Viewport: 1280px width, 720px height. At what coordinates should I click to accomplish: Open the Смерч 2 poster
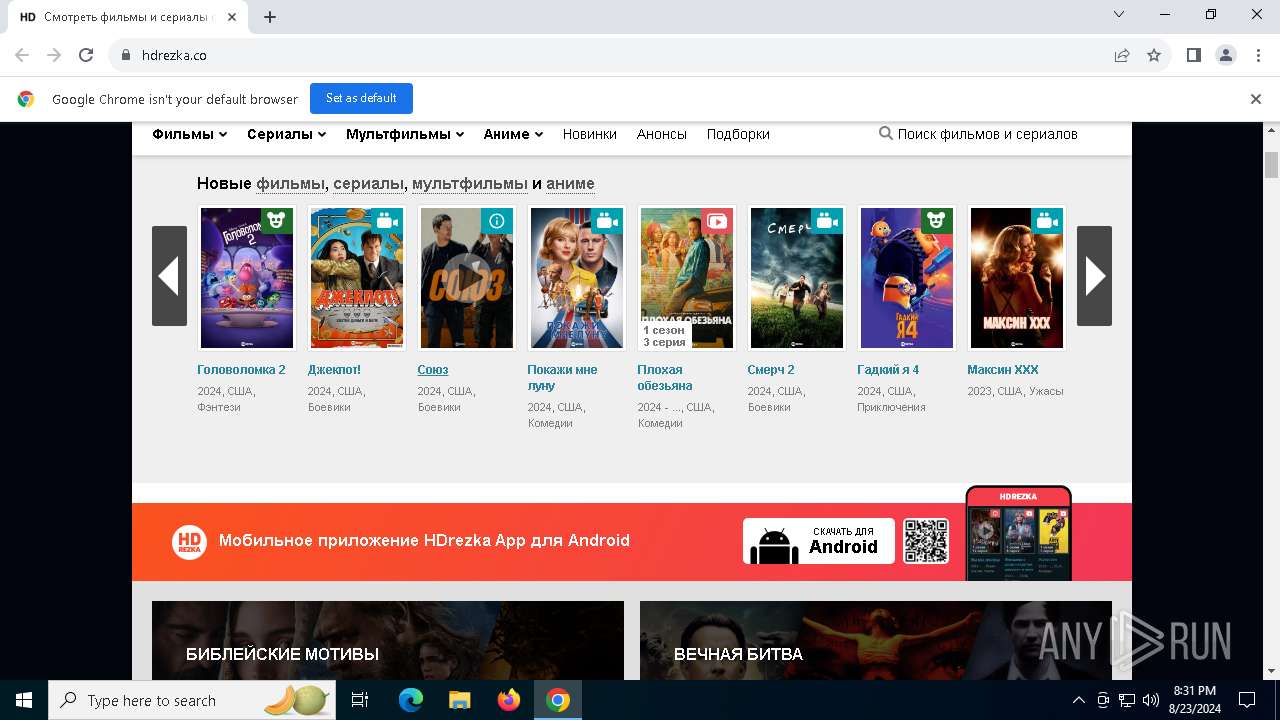point(797,278)
